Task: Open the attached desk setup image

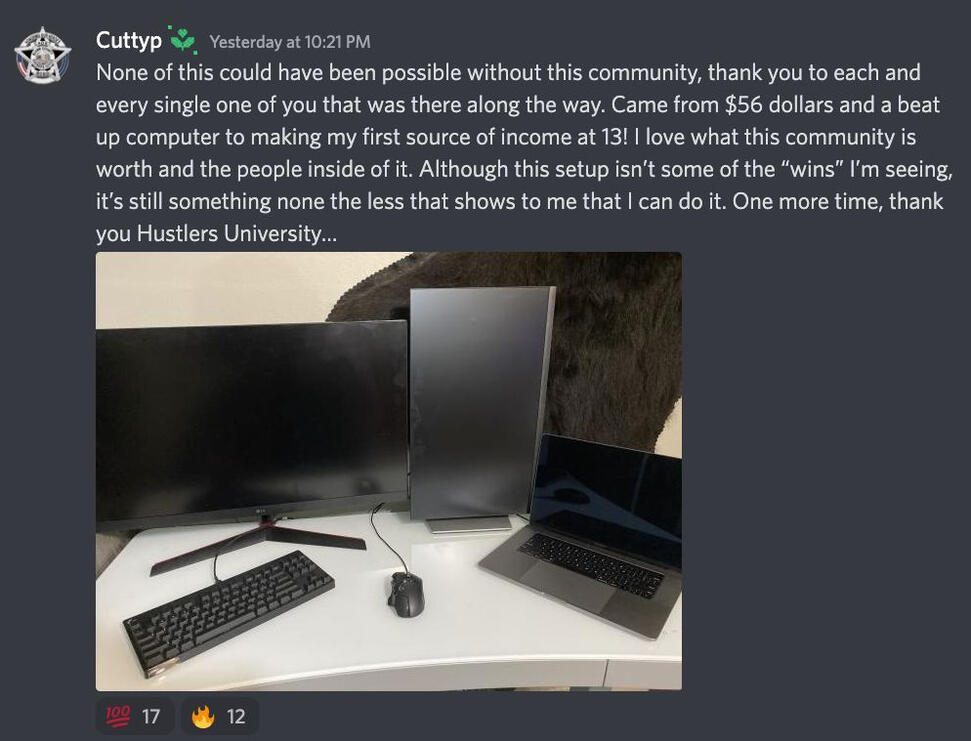Action: 389,471
